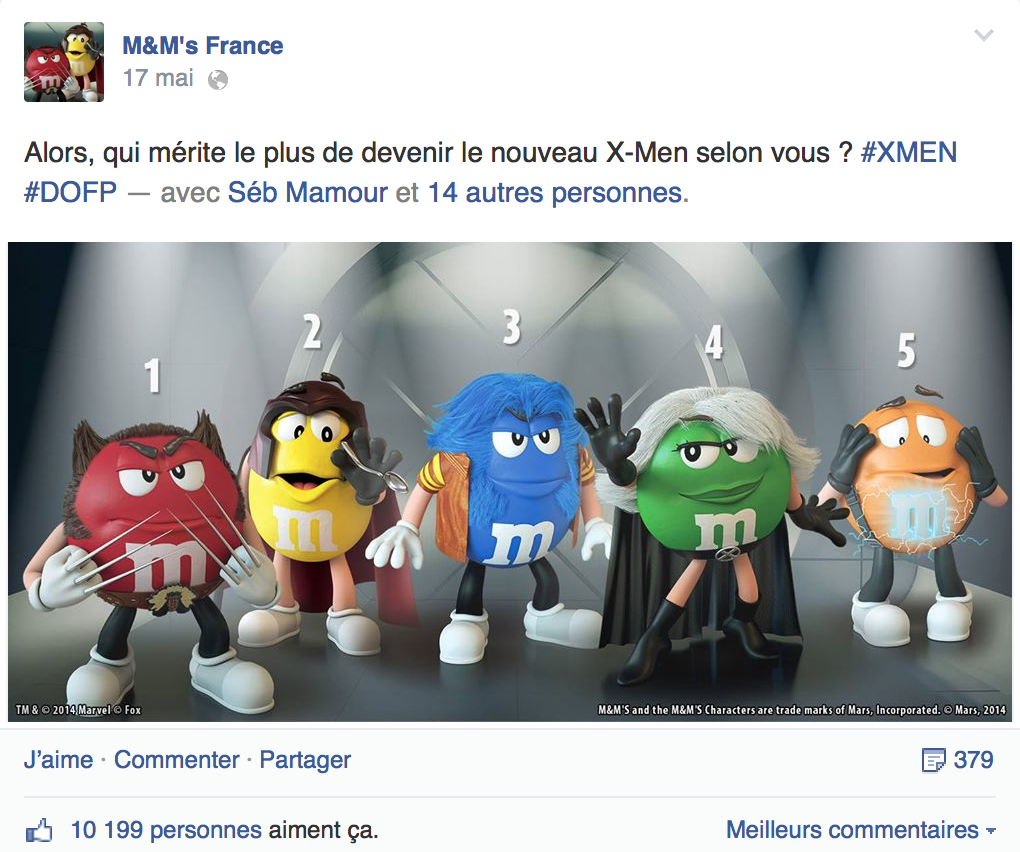This screenshot has height=852, width=1020.
Task: Click the globe public audience icon
Action: pyautogui.click(x=217, y=80)
